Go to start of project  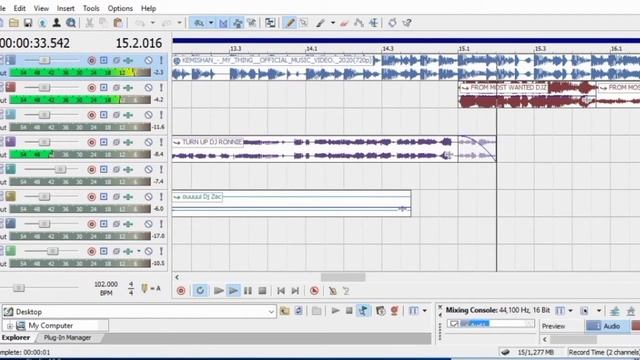pyautogui.click(x=281, y=291)
